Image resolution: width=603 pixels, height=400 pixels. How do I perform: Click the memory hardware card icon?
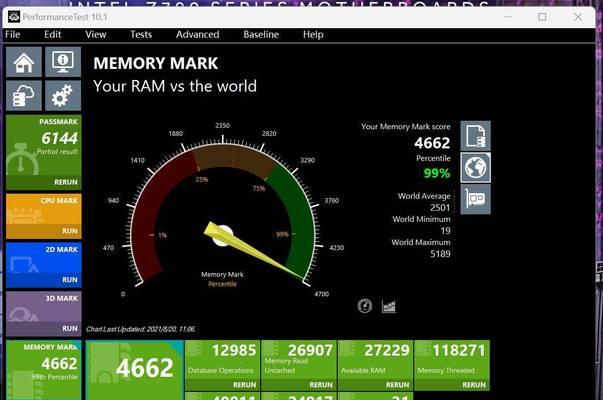point(475,199)
